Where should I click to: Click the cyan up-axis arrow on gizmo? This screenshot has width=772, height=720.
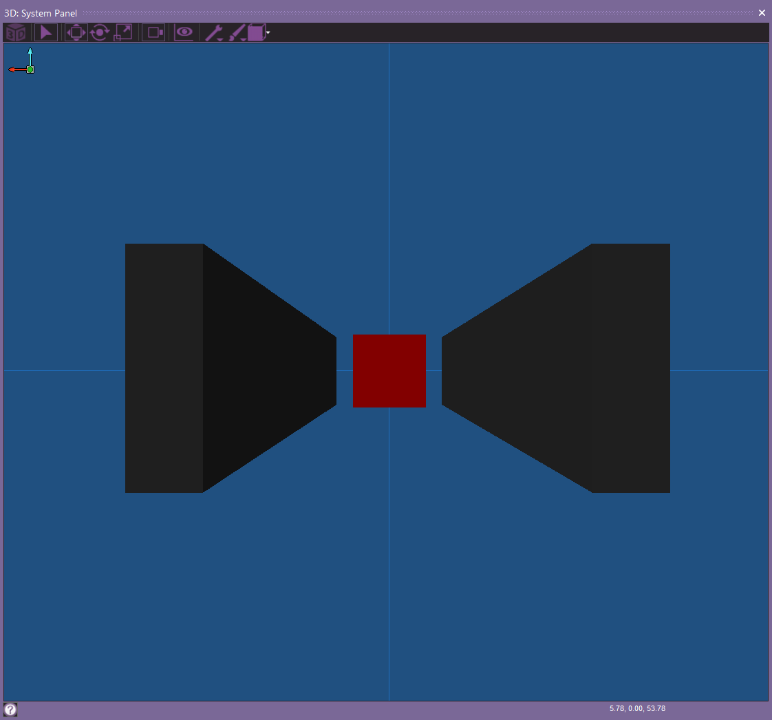(30, 52)
